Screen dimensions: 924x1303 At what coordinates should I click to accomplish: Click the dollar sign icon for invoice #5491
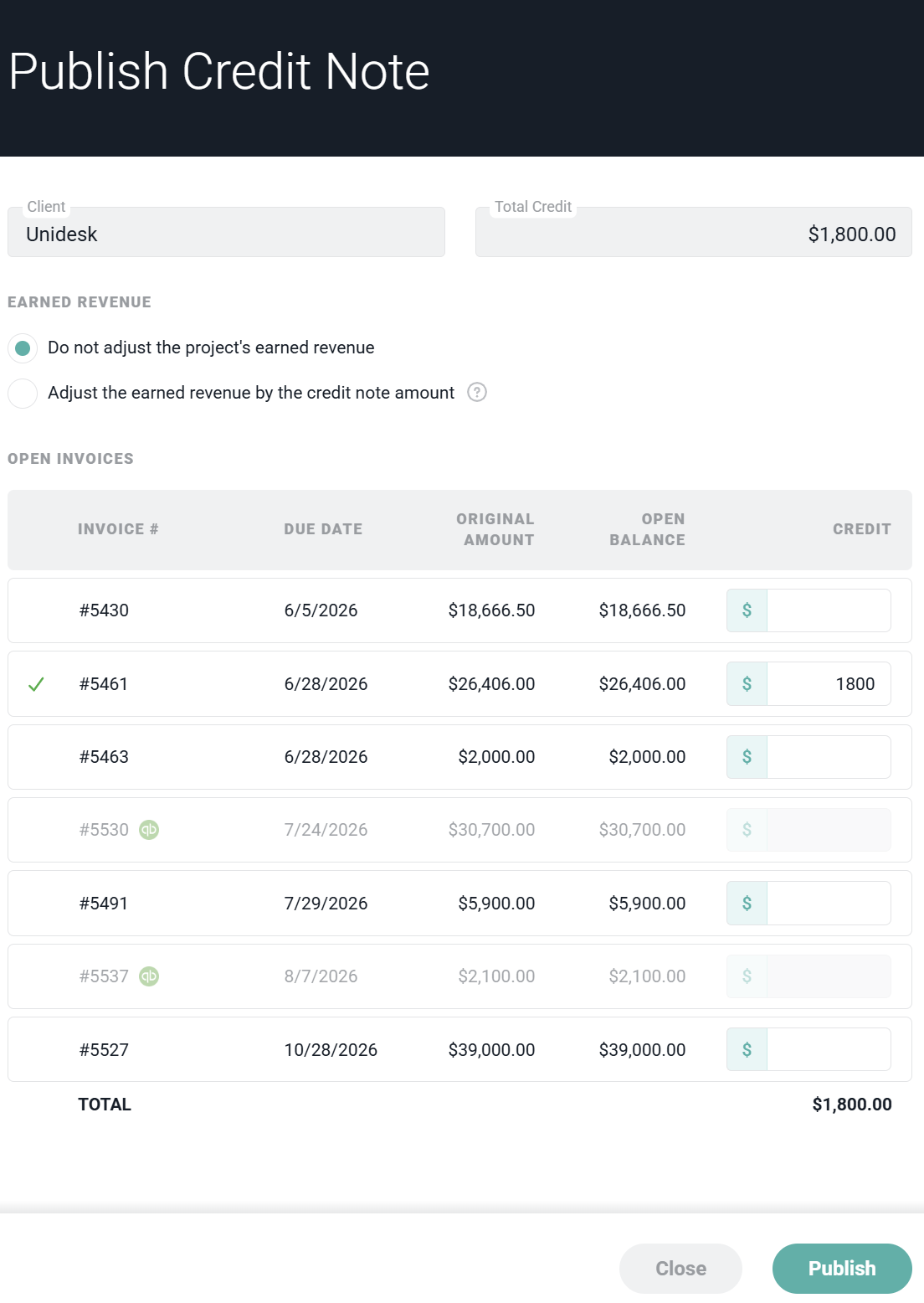point(747,904)
